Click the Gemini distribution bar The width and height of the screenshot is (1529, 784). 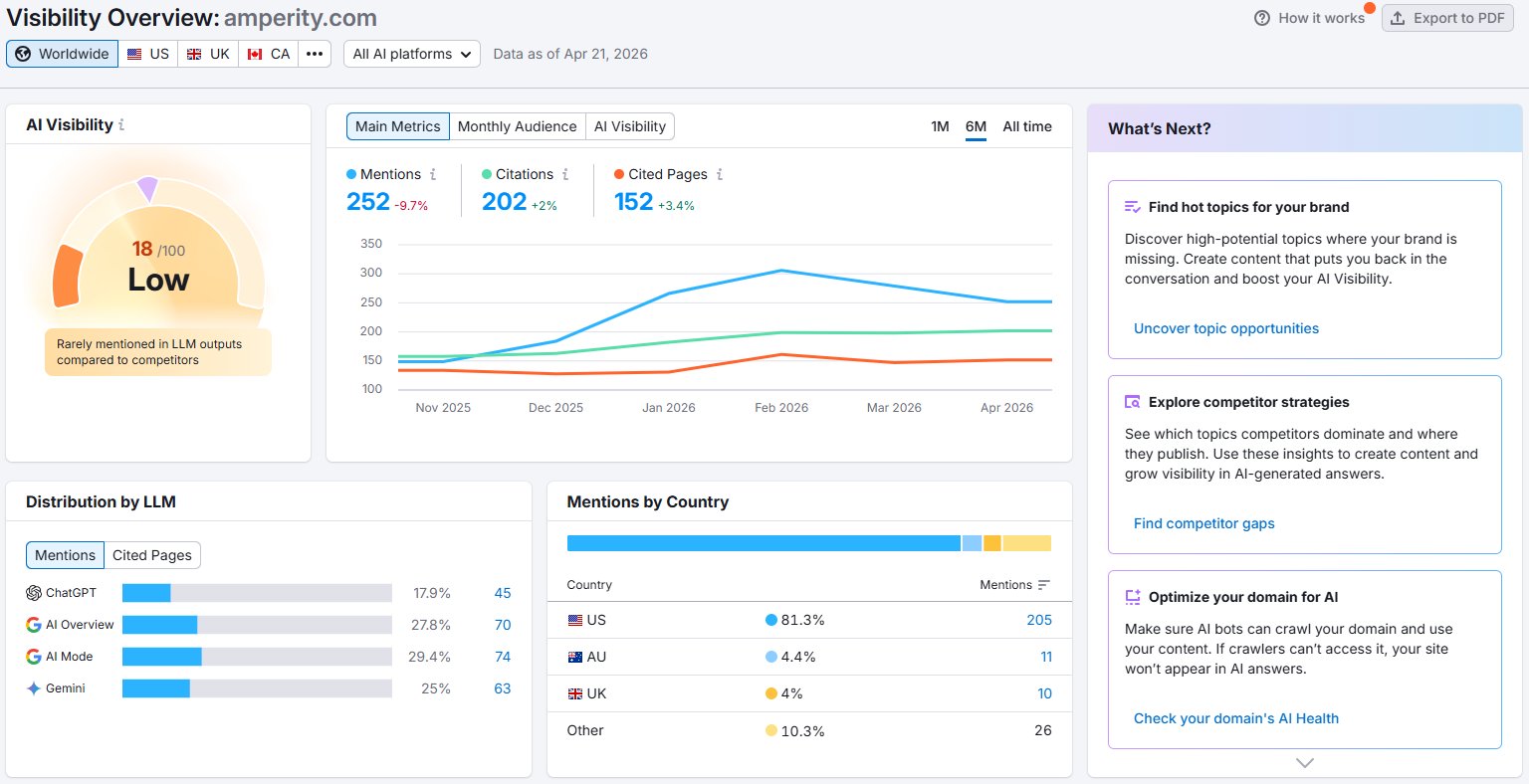257,688
